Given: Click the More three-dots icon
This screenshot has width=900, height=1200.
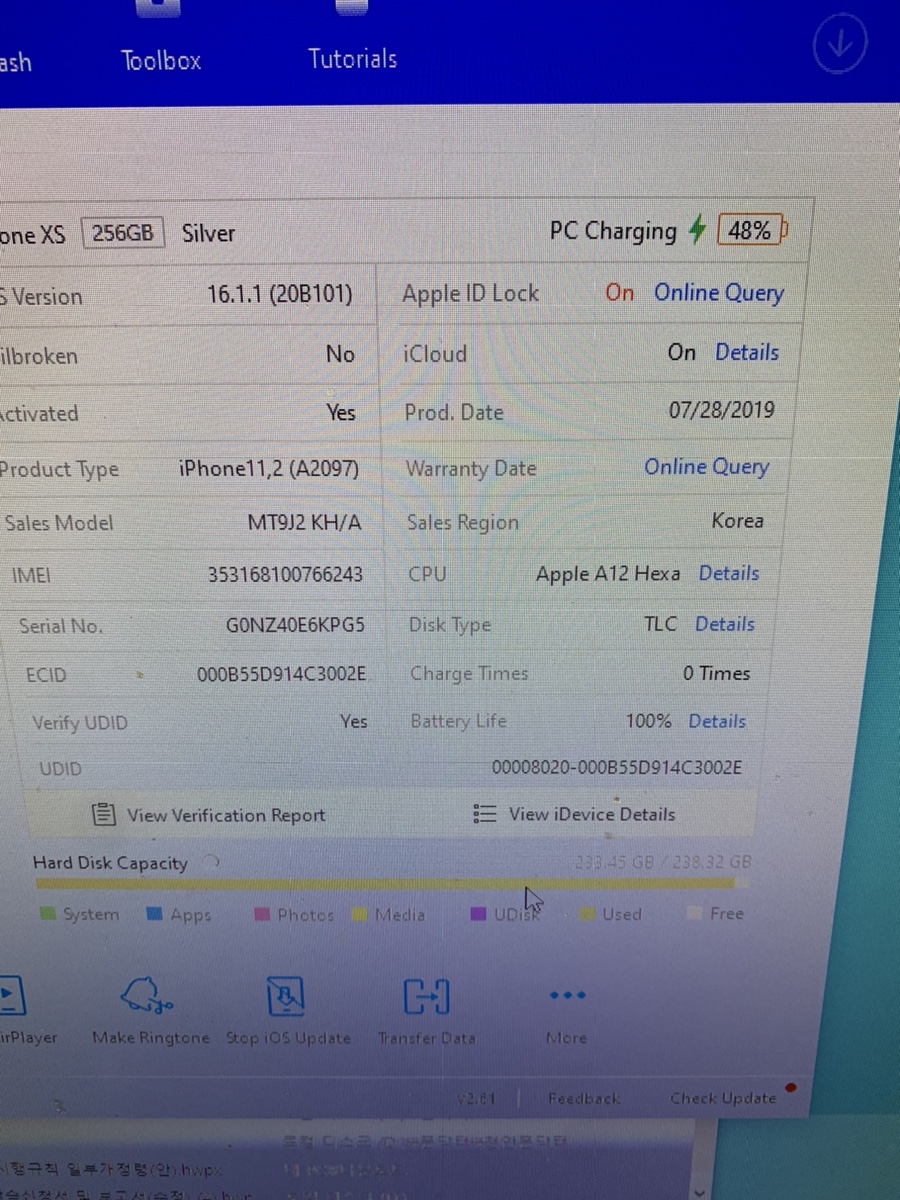Looking at the screenshot, I should pyautogui.click(x=567, y=996).
